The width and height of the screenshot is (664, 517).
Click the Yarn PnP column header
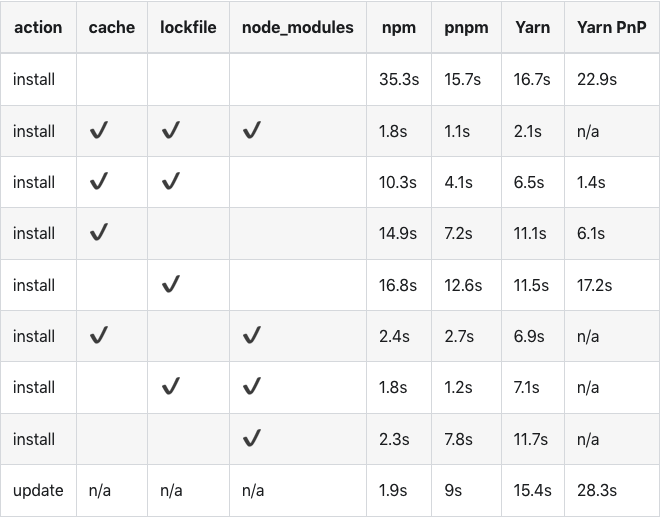pos(611,28)
